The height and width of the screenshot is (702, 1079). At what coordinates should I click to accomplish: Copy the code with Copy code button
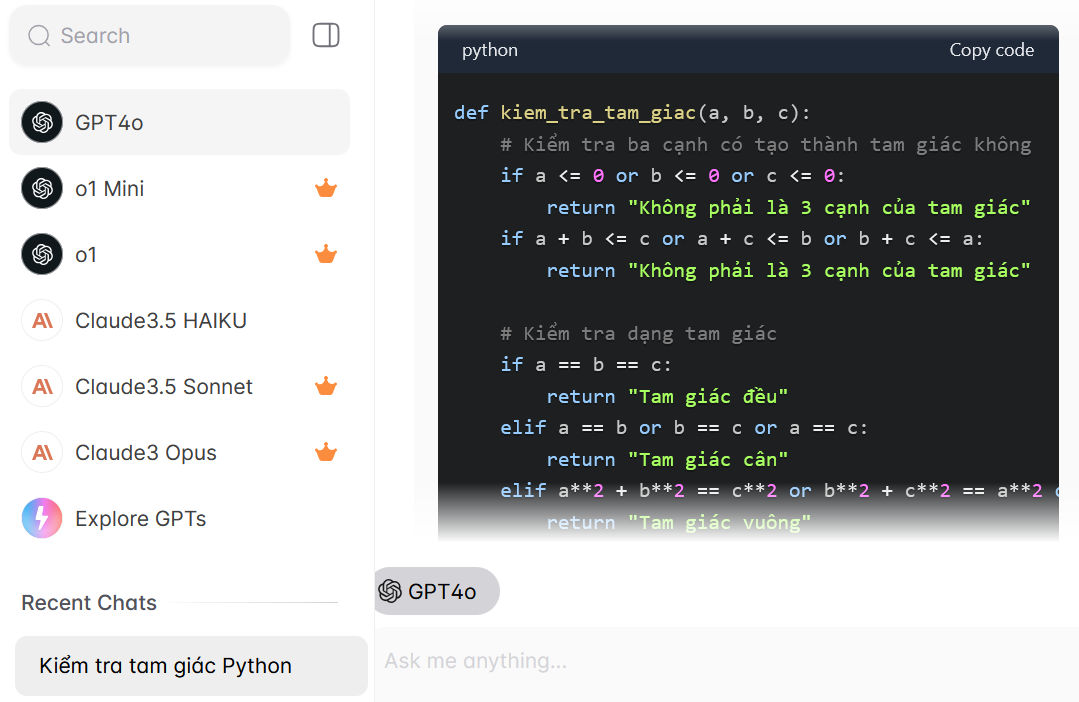point(992,50)
